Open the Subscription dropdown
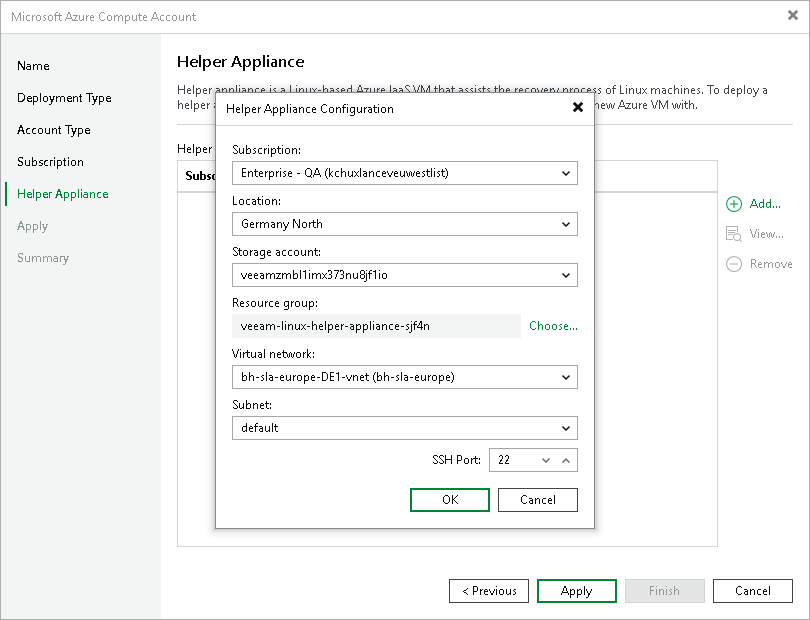The width and height of the screenshot is (810, 620). pos(404,173)
